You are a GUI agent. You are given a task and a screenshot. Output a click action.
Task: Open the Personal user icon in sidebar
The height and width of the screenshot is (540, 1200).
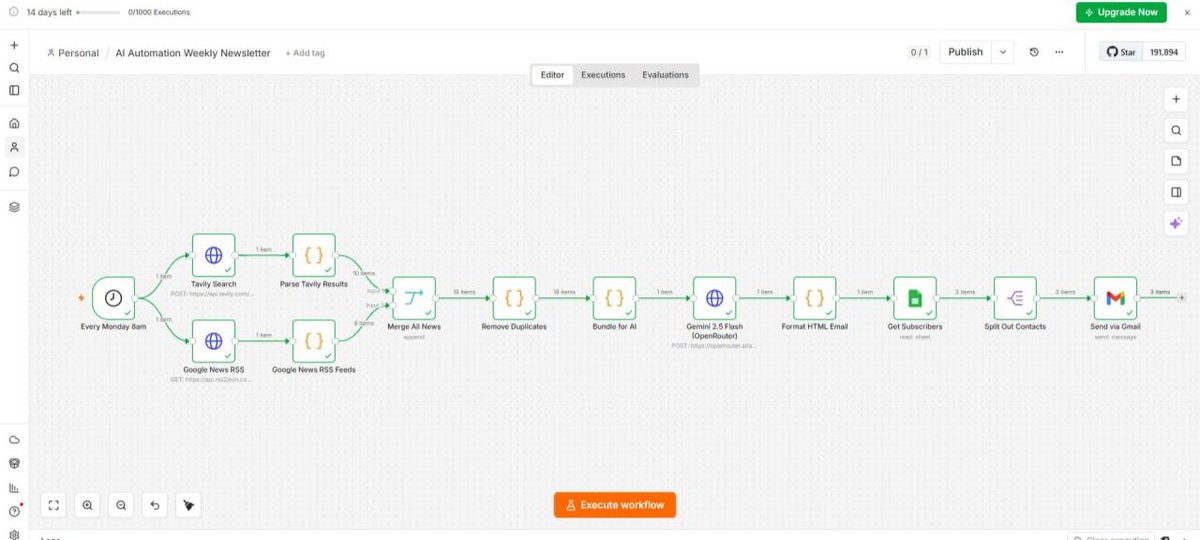(x=14, y=147)
